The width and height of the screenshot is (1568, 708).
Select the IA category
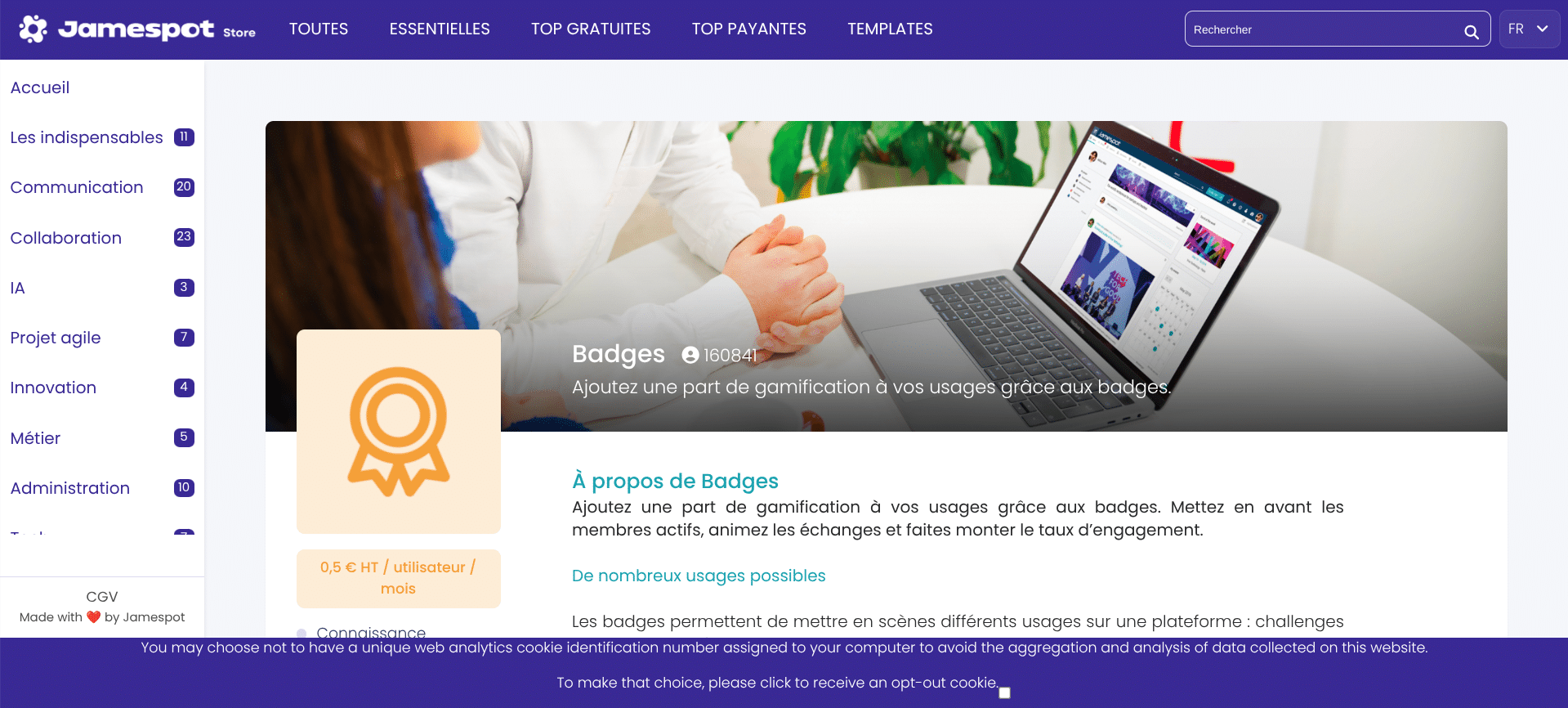18,288
